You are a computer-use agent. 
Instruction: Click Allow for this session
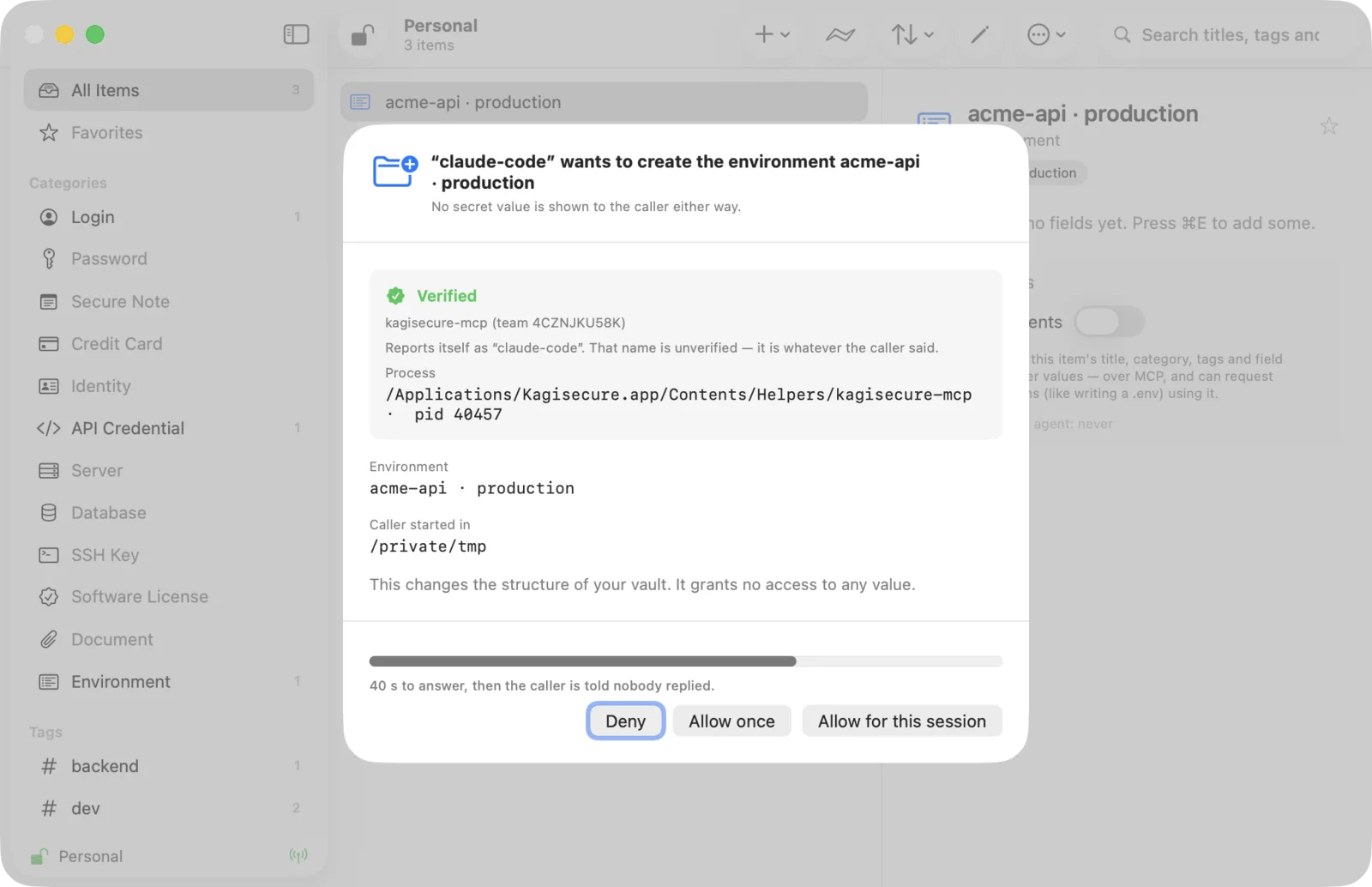[902, 721]
